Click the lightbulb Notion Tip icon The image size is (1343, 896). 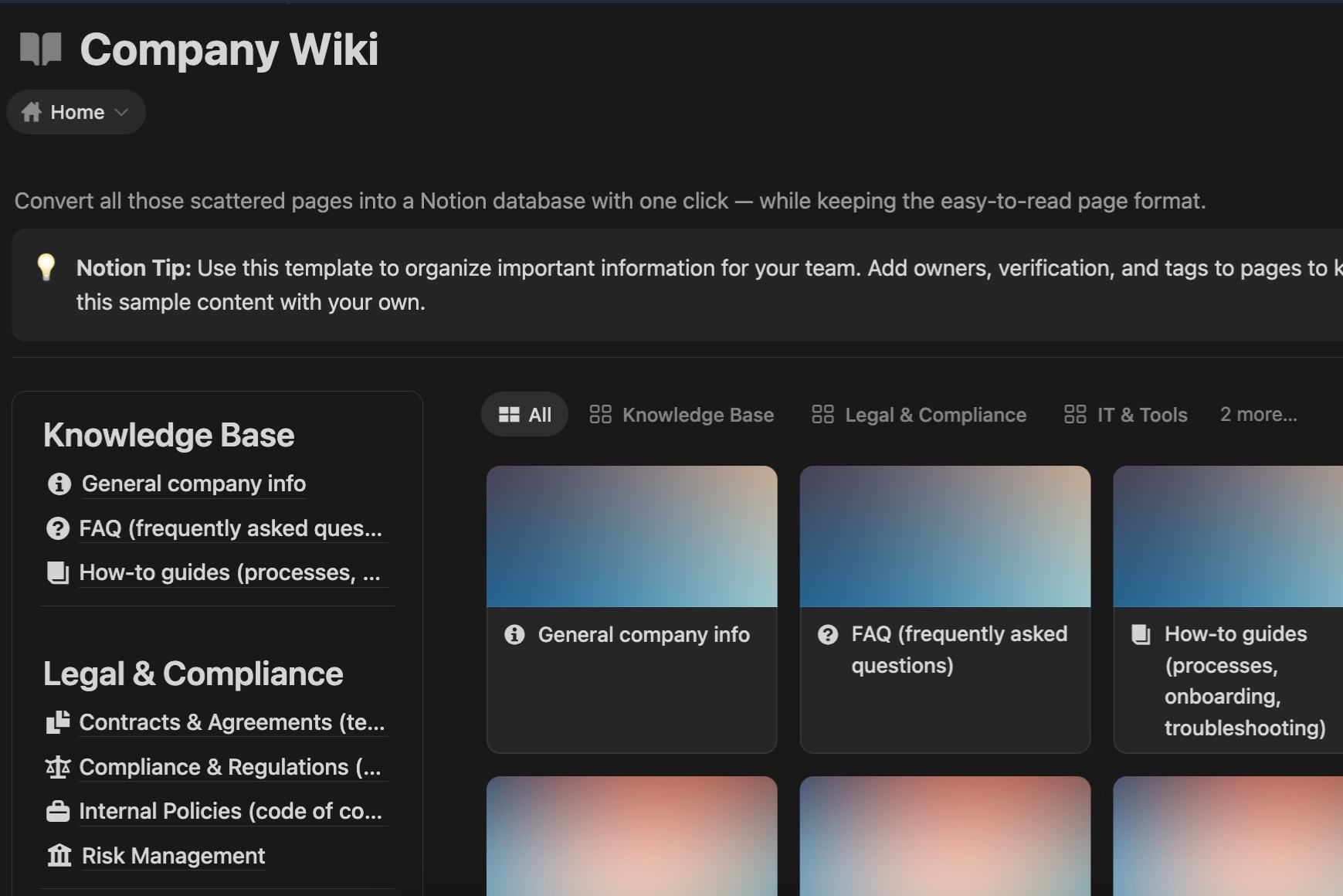(x=46, y=267)
